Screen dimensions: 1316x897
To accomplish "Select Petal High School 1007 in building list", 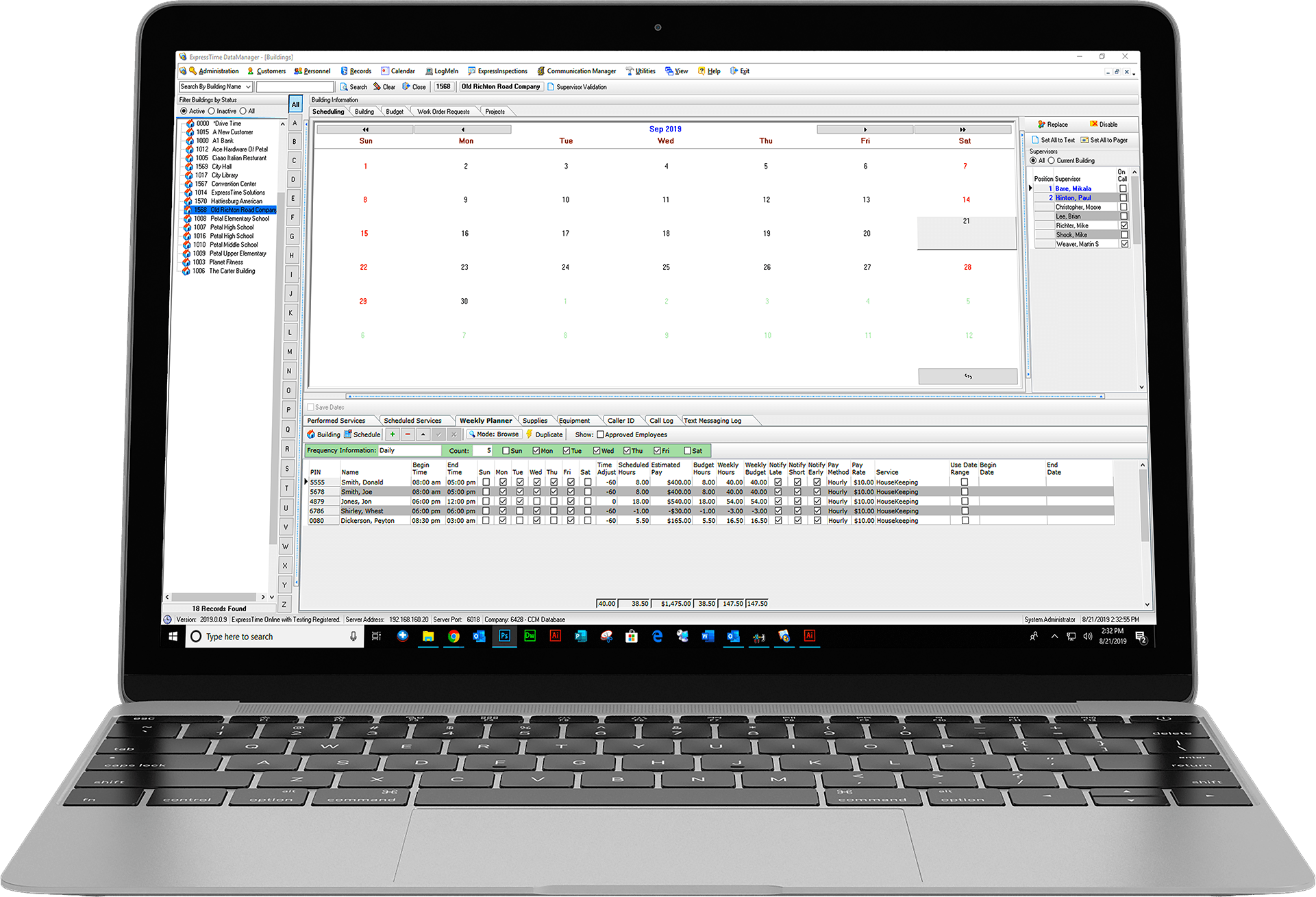I will click(x=232, y=228).
